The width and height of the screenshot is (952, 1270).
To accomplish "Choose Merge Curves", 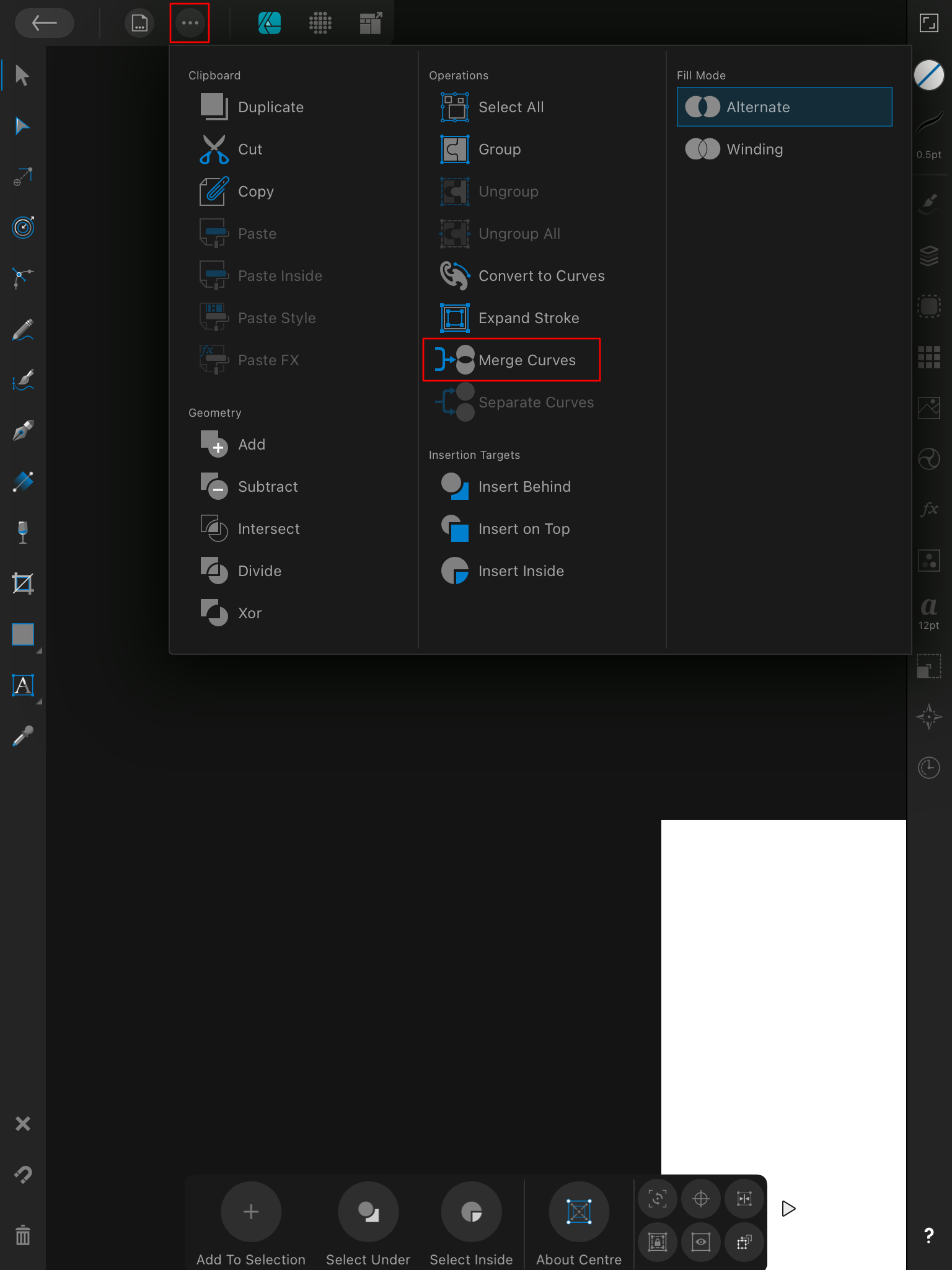I will tap(511, 360).
